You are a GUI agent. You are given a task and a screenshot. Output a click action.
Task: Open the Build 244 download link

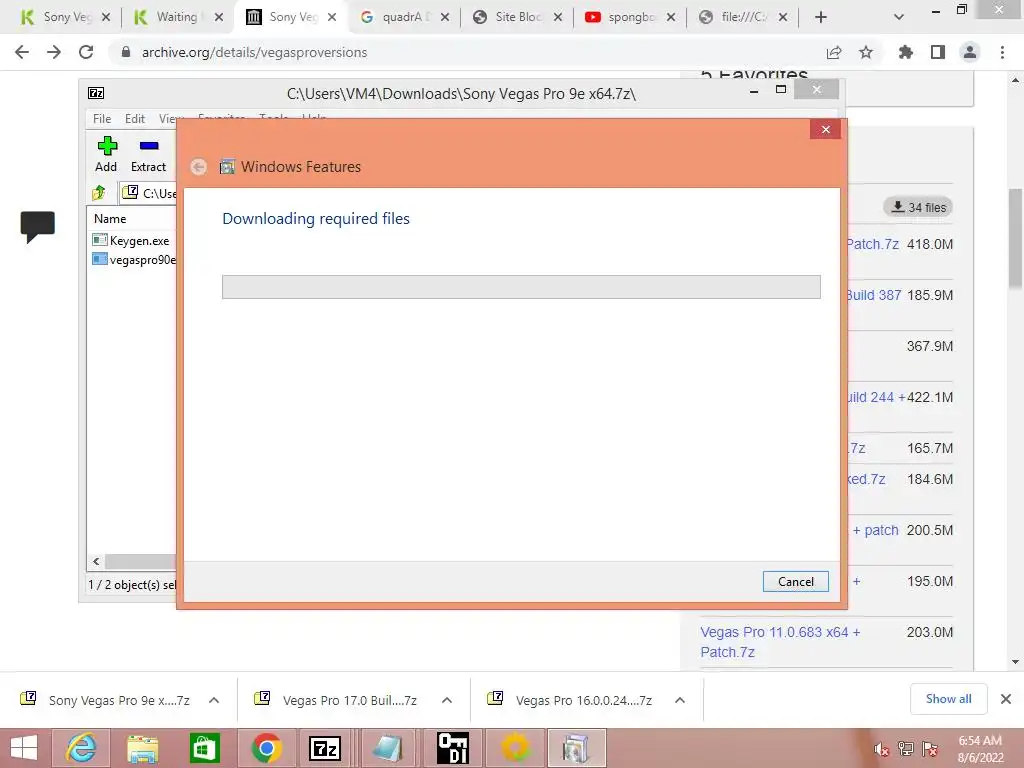pos(876,397)
